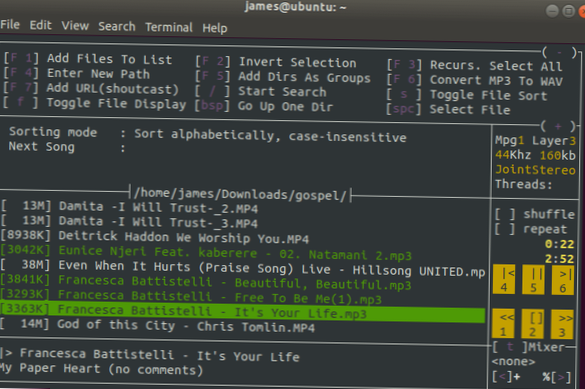
Task: Click F4 Enter New Path
Action: [77, 73]
